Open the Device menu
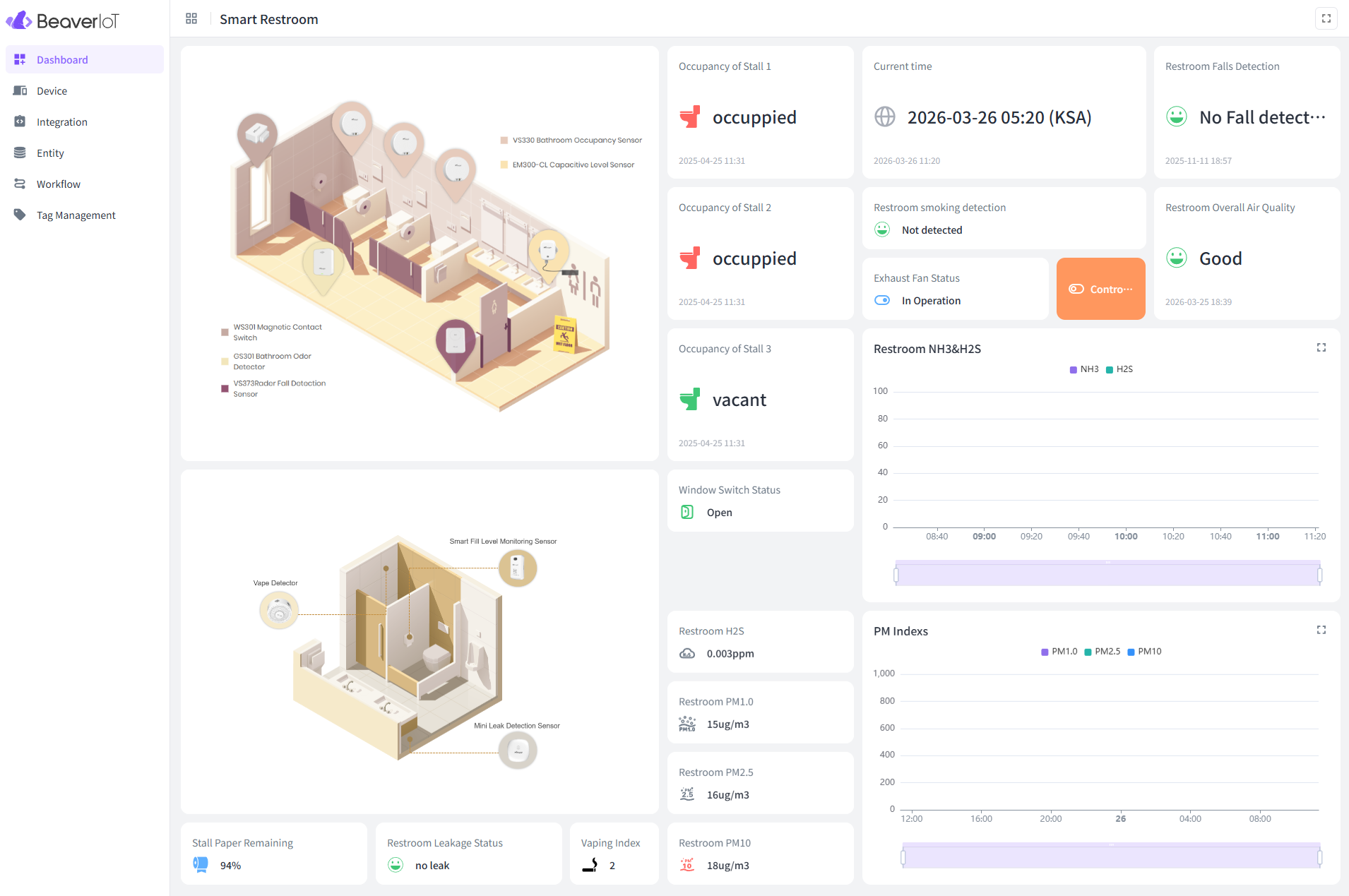 pos(52,91)
